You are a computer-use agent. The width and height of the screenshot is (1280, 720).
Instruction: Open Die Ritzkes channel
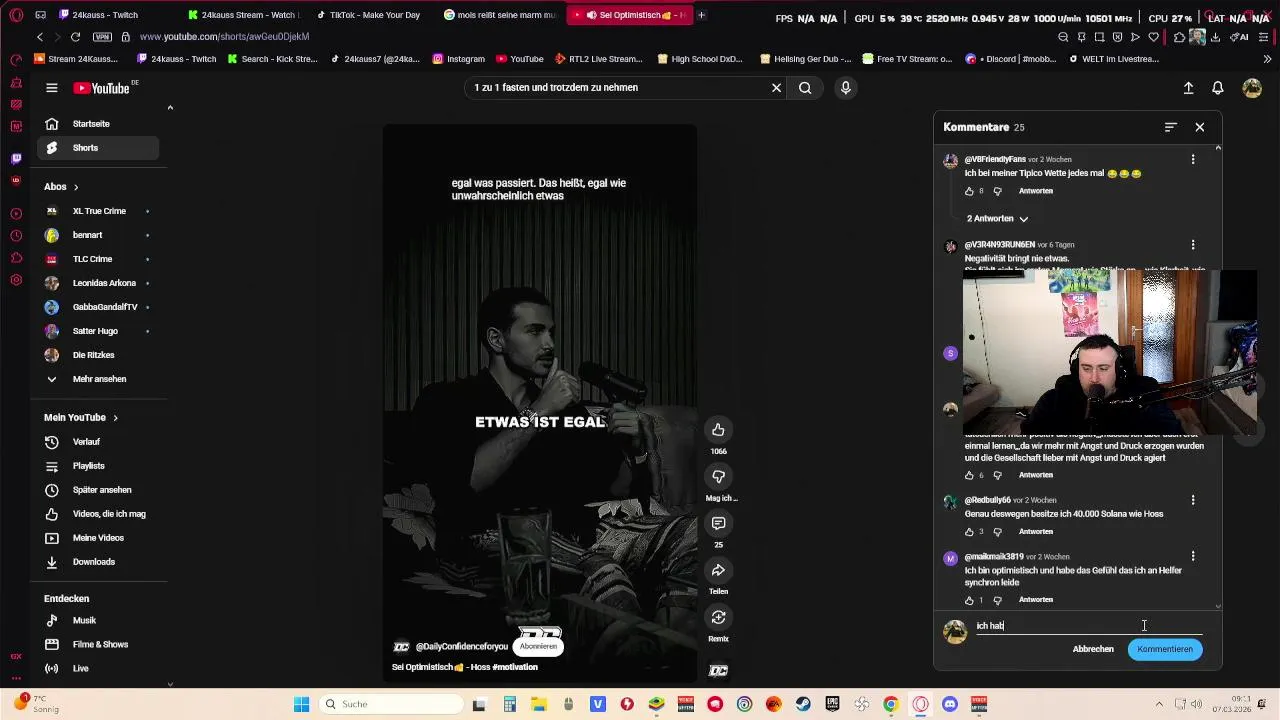click(98, 355)
